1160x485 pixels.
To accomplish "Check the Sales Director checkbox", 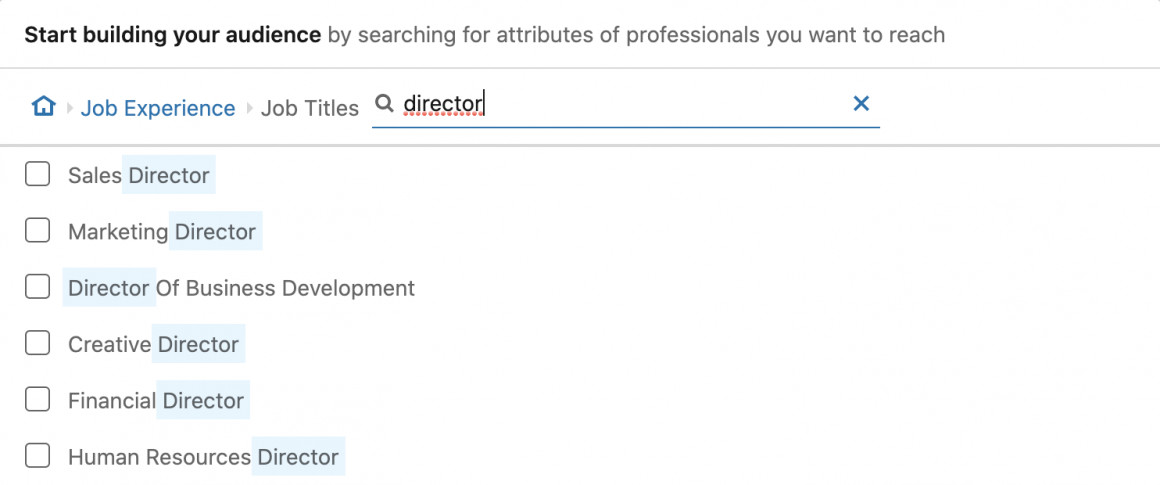I will coord(38,174).
